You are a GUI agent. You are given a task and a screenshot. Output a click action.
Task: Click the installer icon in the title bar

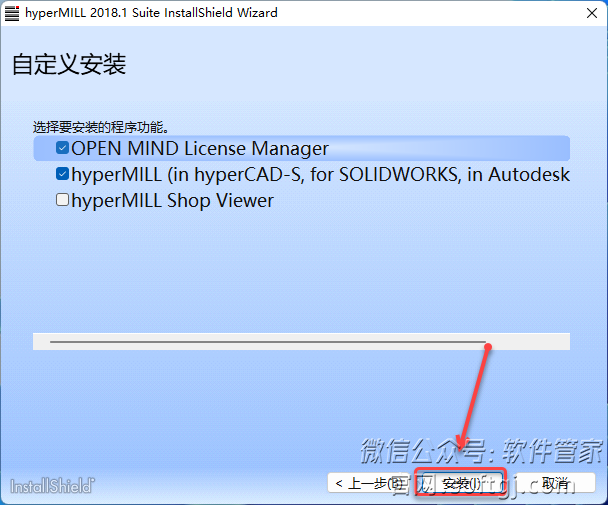[x=12, y=13]
